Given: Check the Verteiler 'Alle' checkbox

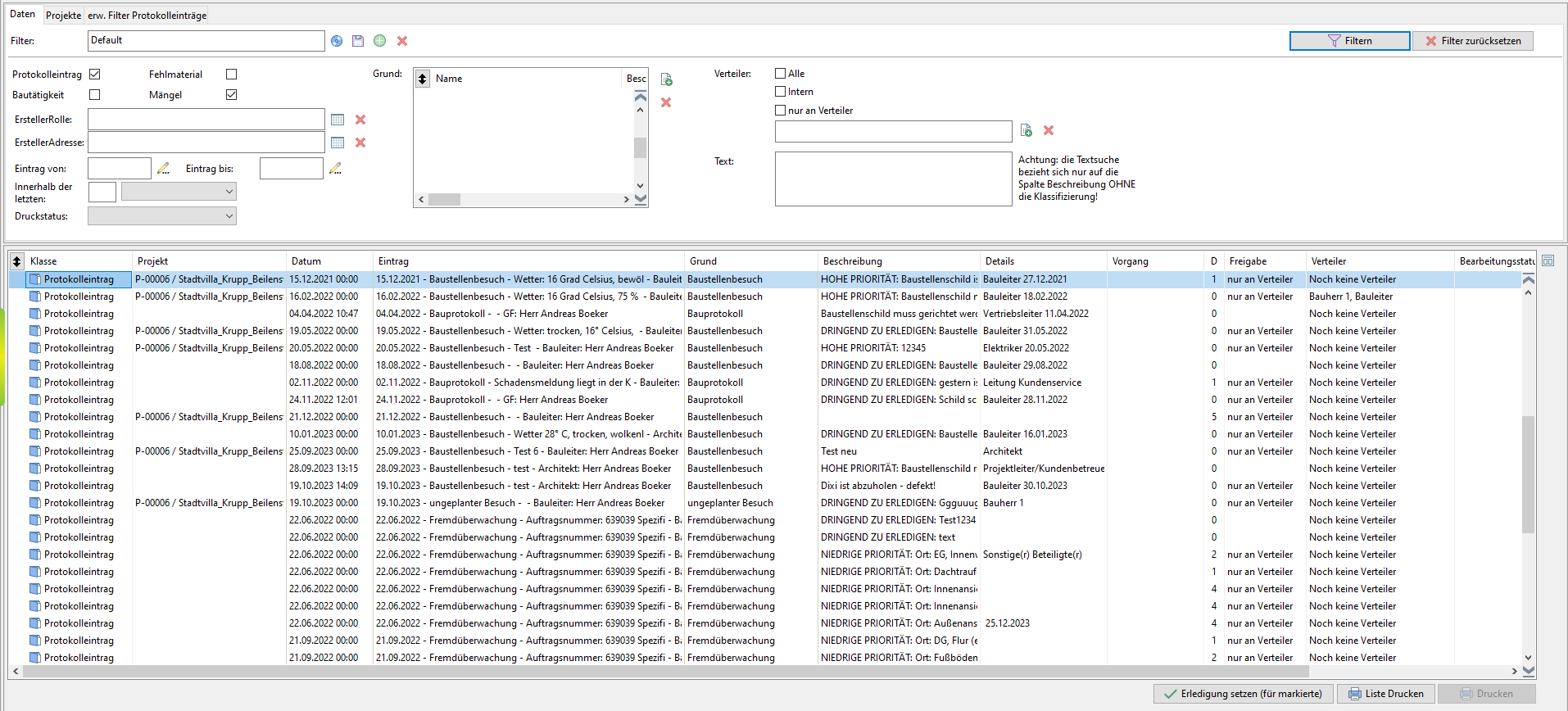Looking at the screenshot, I should pos(781,74).
